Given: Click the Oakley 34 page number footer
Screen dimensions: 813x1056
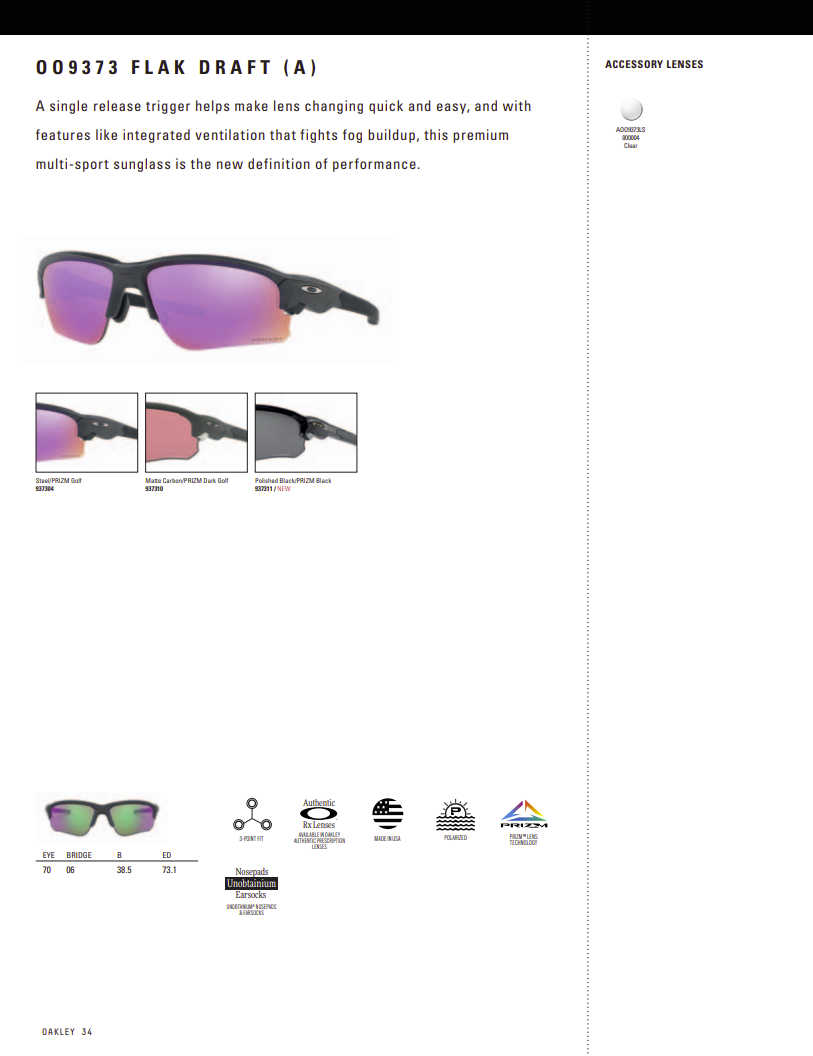Looking at the screenshot, I should [x=67, y=1032].
